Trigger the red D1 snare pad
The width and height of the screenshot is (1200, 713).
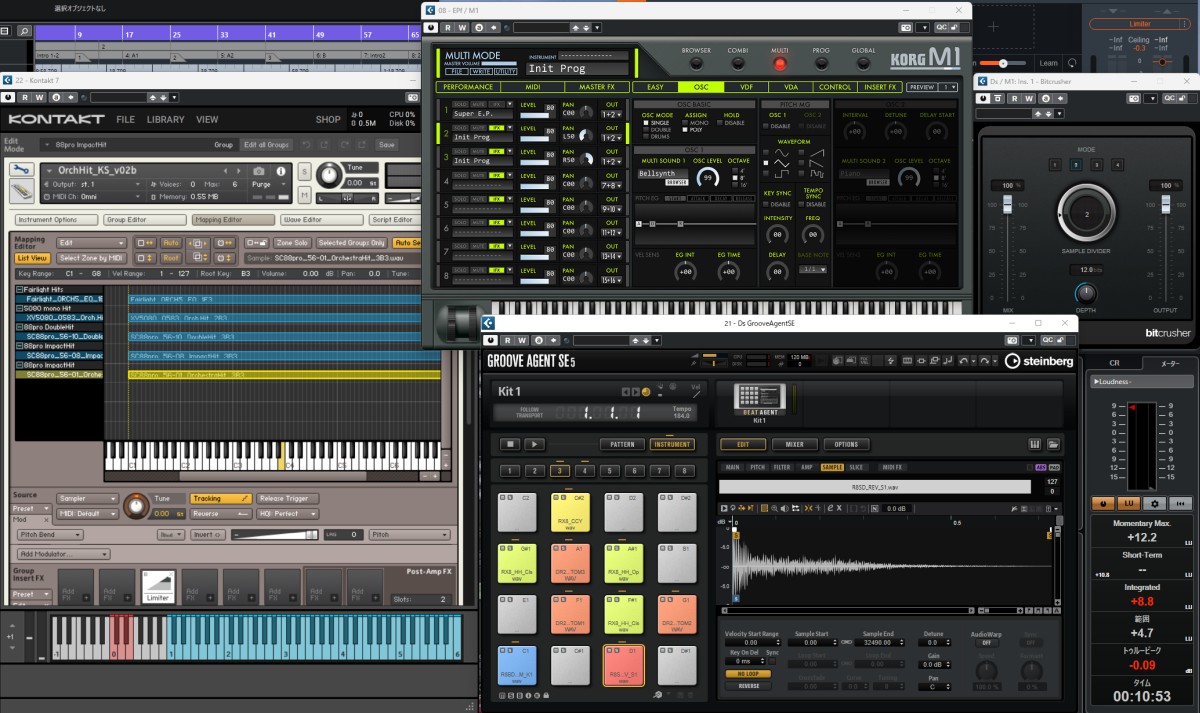click(623, 665)
